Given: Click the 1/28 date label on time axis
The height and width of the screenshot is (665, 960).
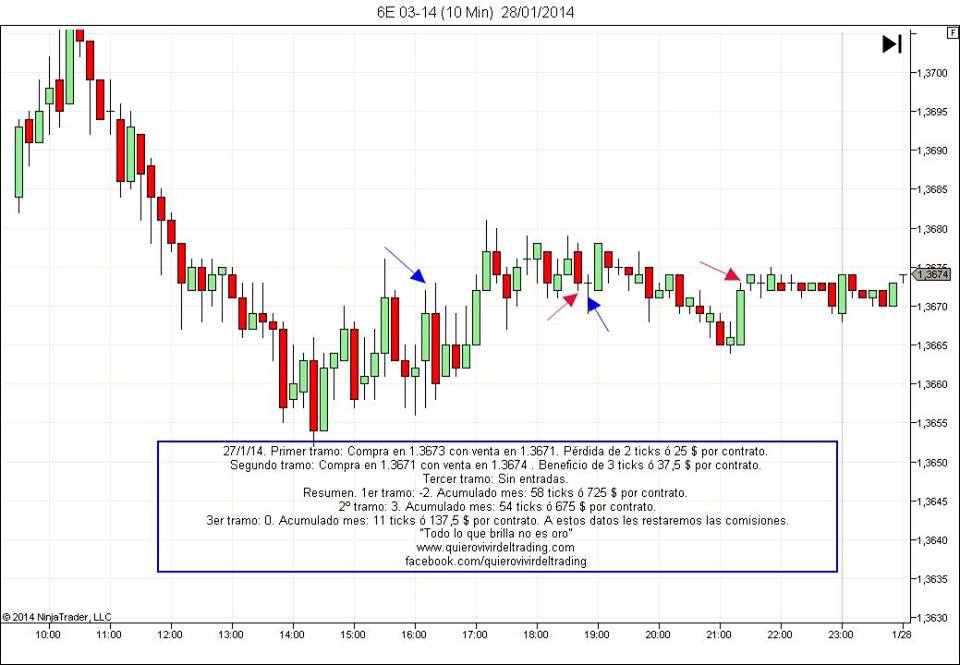Looking at the screenshot, I should [900, 634].
